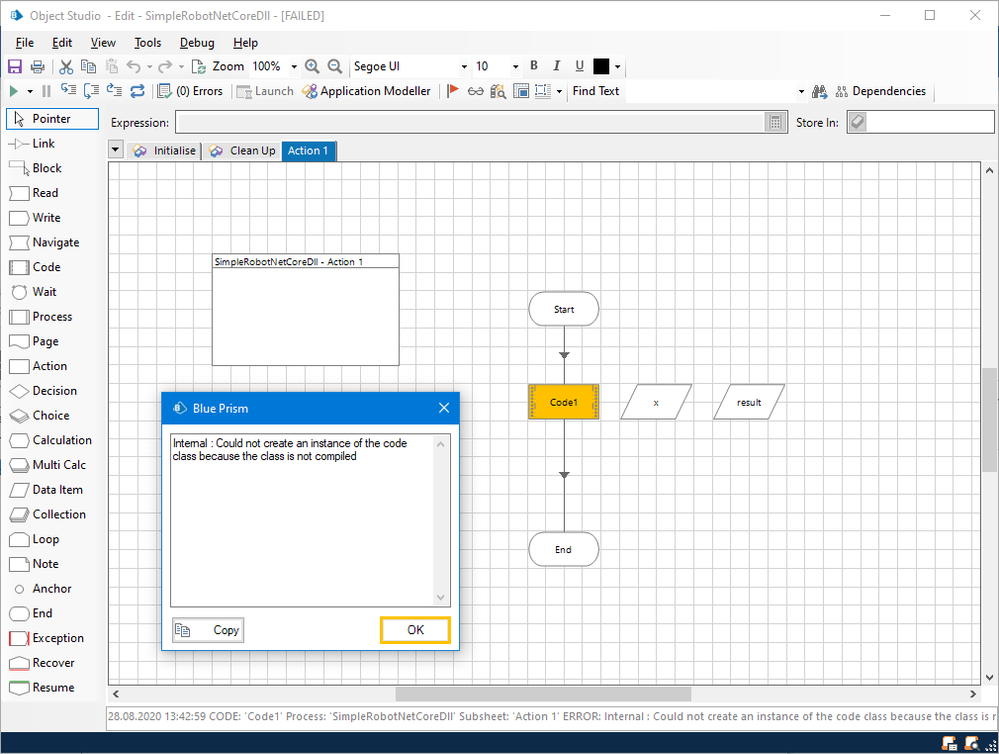Toggle italic text formatting
Screen dimensions: 999x754
[557, 66]
